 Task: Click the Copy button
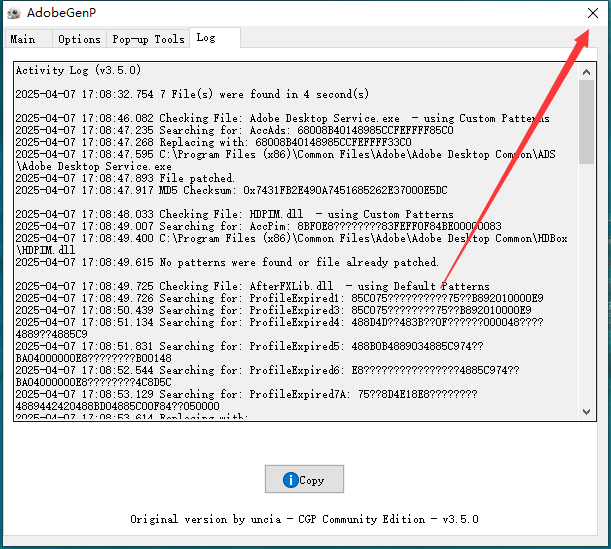(304, 479)
